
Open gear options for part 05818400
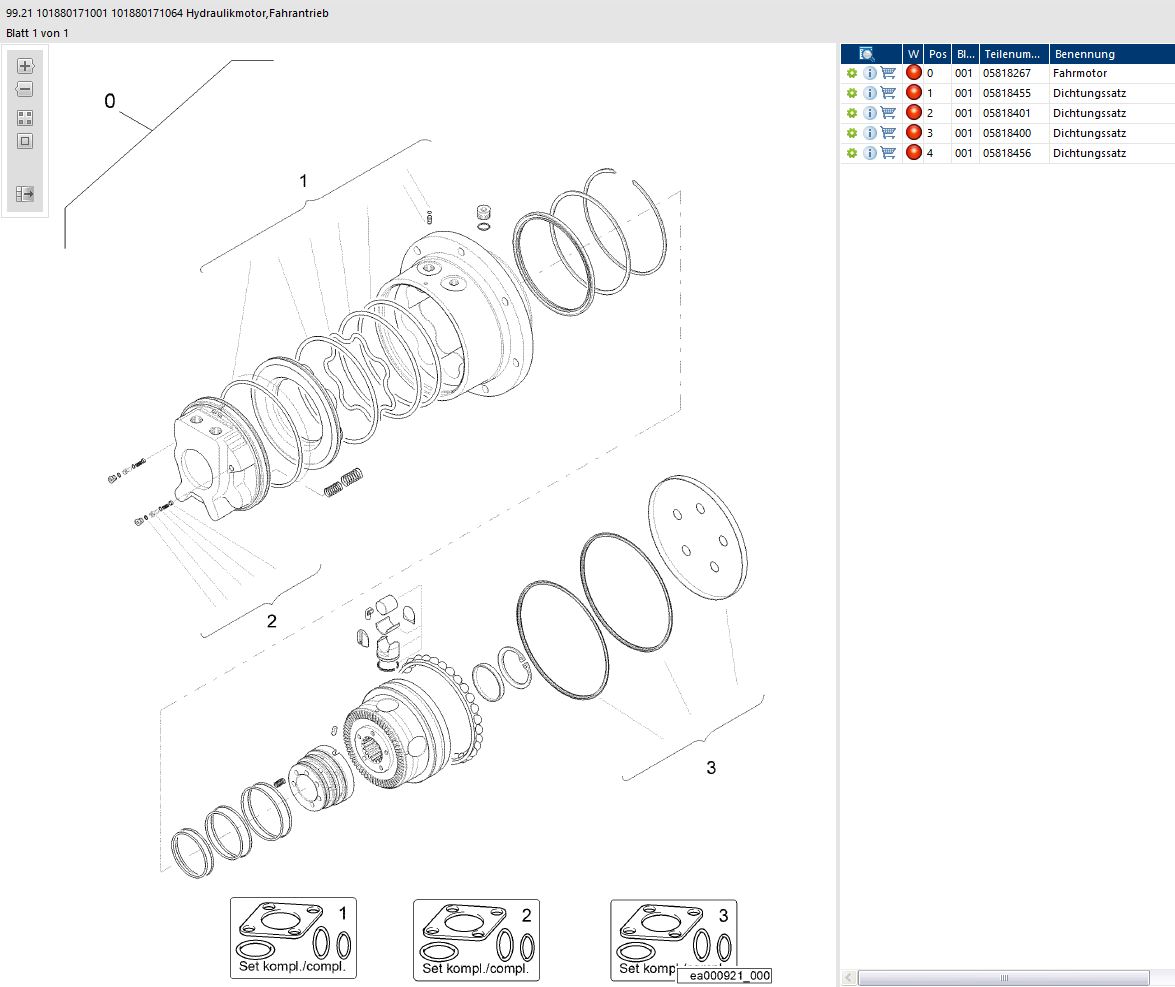coord(852,133)
